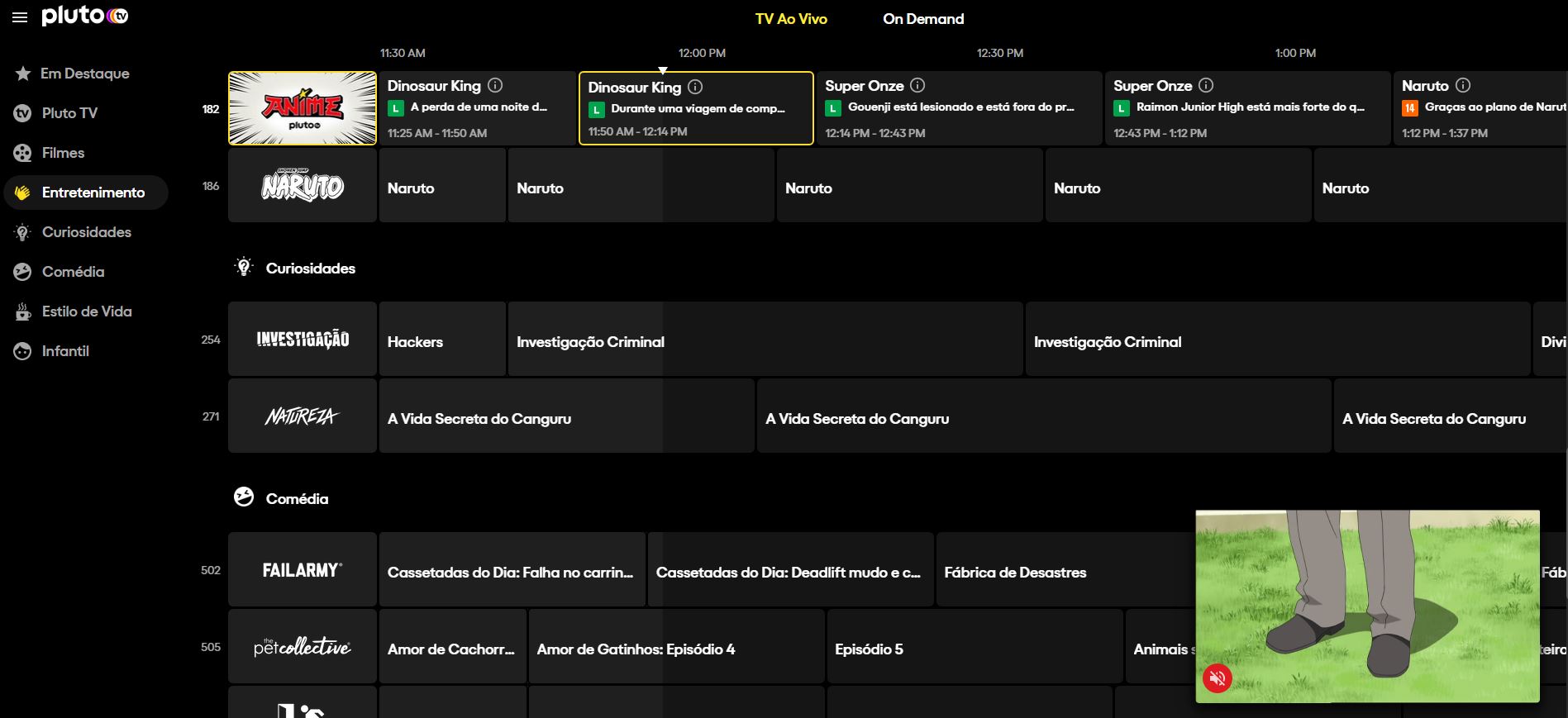
Task: Show info for Super Onze 12:14 PM
Action: [917, 85]
